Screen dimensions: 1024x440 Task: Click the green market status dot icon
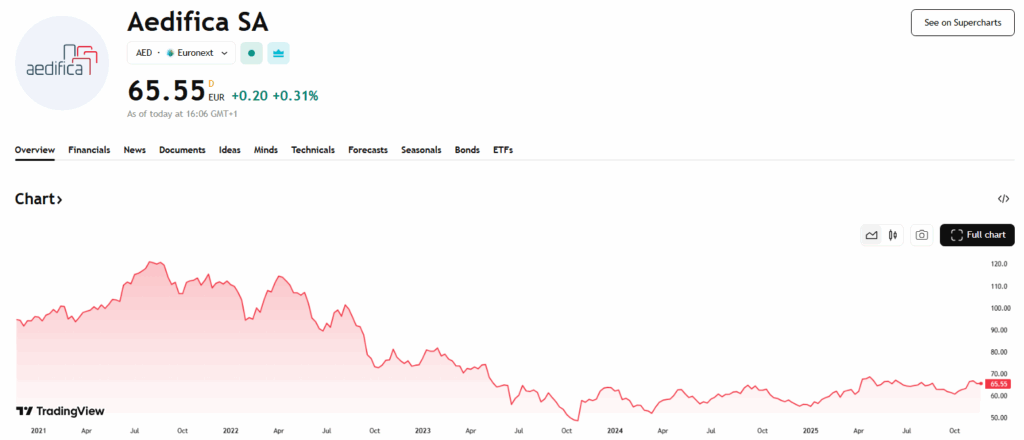pyautogui.click(x=251, y=53)
